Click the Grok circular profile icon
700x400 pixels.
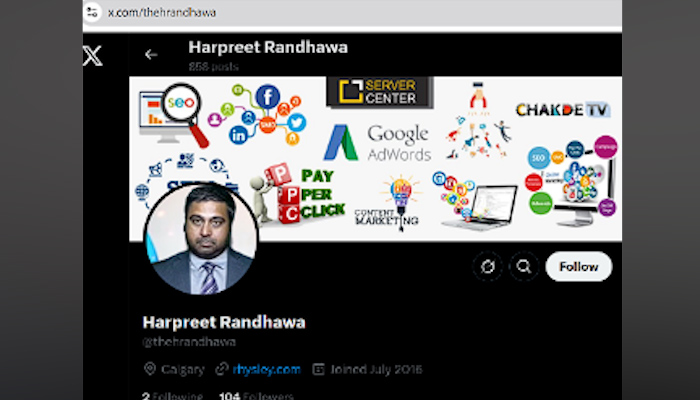click(x=488, y=267)
